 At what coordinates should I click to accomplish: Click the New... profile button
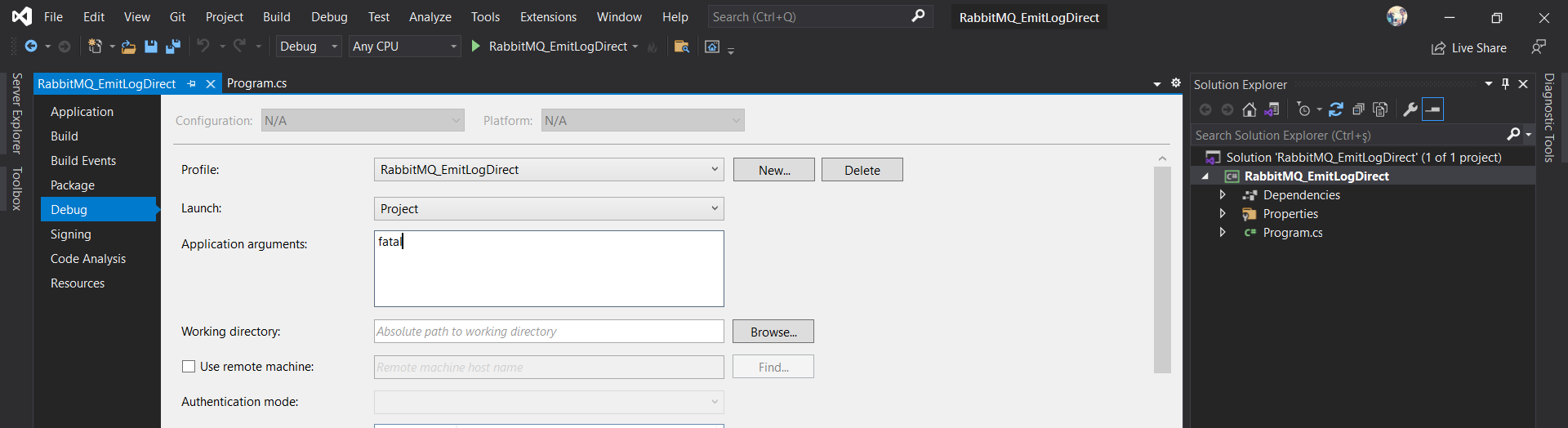click(773, 170)
